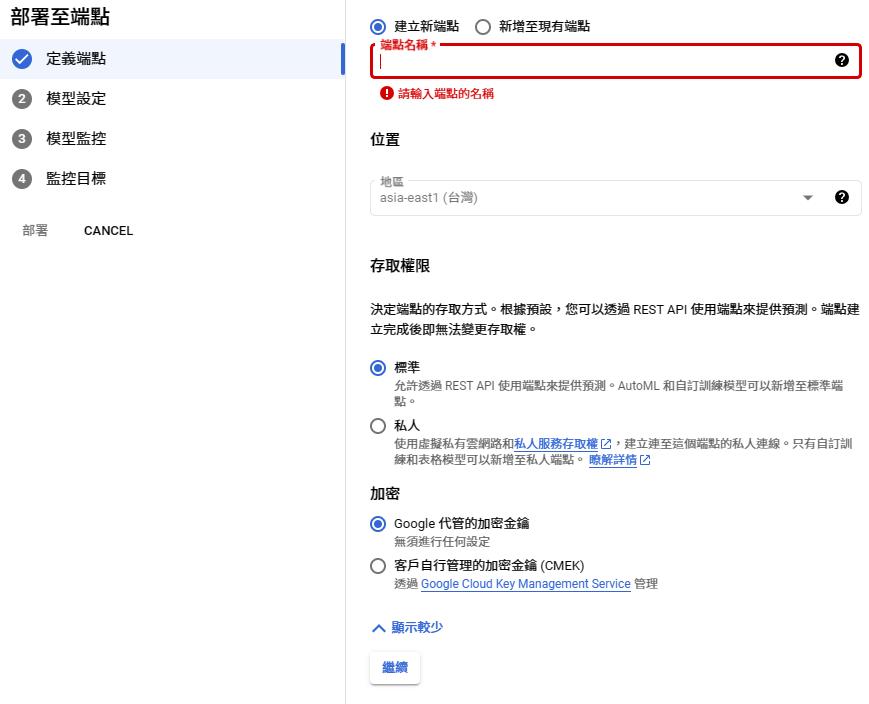This screenshot has height=704, width=869.
Task: Click external link icon next to 瞭解詳情
Action: (x=645, y=461)
